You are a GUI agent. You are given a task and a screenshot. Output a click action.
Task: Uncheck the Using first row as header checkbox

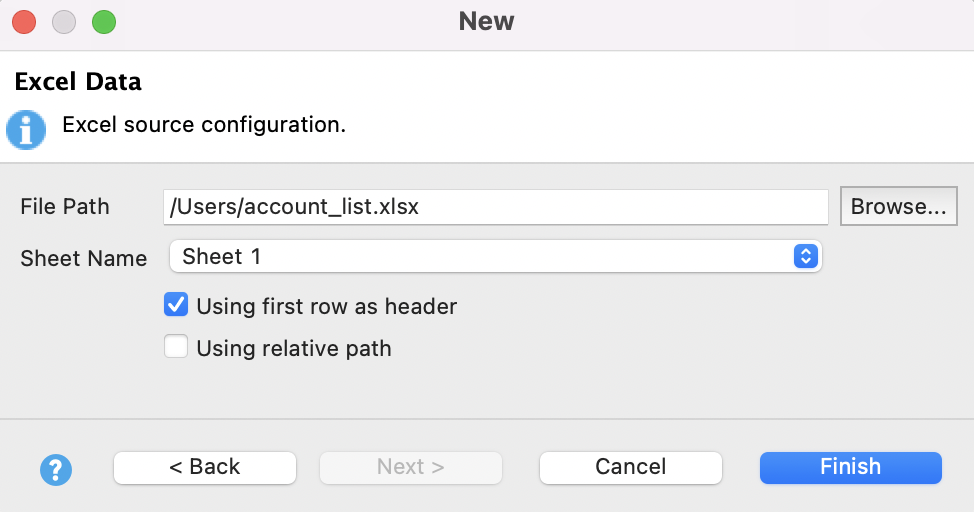coord(176,305)
